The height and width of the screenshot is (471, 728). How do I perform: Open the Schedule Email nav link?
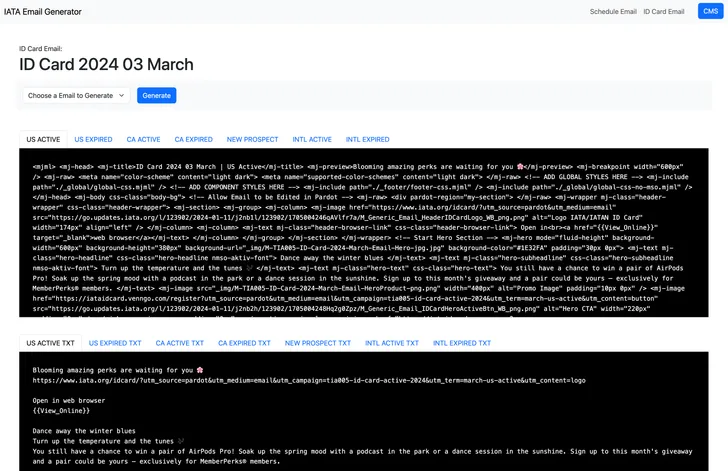tap(613, 12)
